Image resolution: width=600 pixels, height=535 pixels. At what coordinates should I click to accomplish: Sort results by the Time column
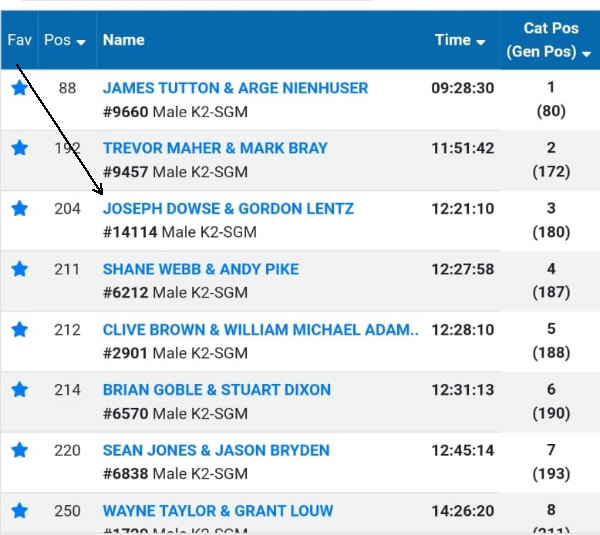(x=460, y=41)
